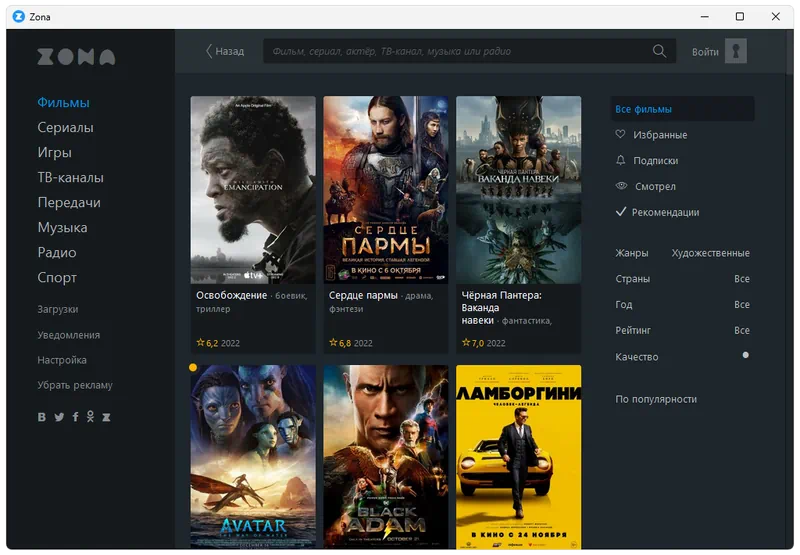Open the Жанры dropdown showing Художественные
800x555 pixels.
pos(682,253)
